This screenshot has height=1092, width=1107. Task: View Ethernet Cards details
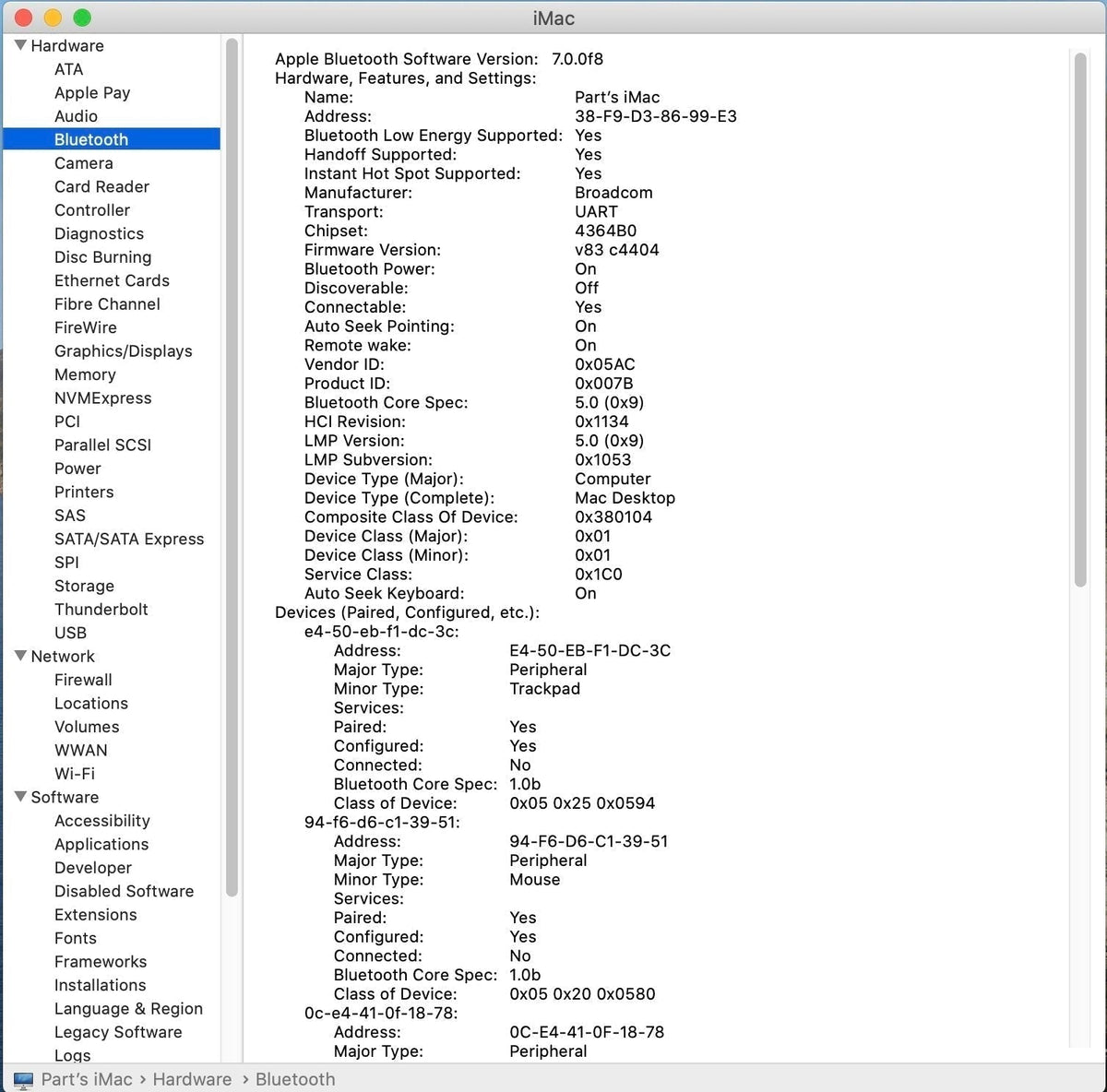pos(112,280)
